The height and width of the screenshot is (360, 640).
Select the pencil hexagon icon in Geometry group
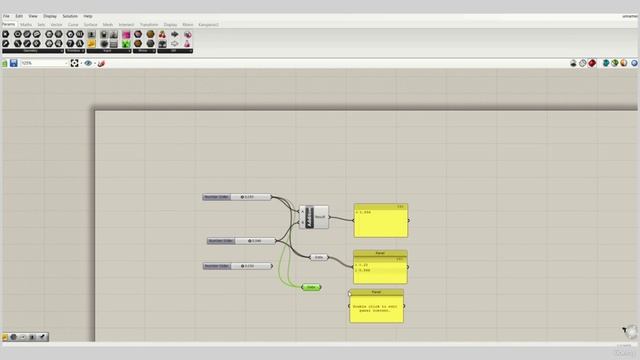[6, 44]
